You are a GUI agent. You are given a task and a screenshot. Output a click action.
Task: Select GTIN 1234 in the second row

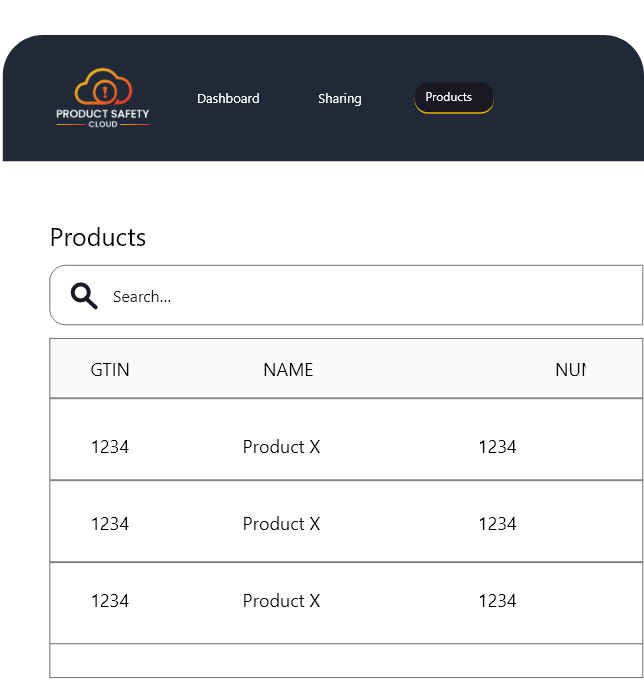(x=110, y=524)
